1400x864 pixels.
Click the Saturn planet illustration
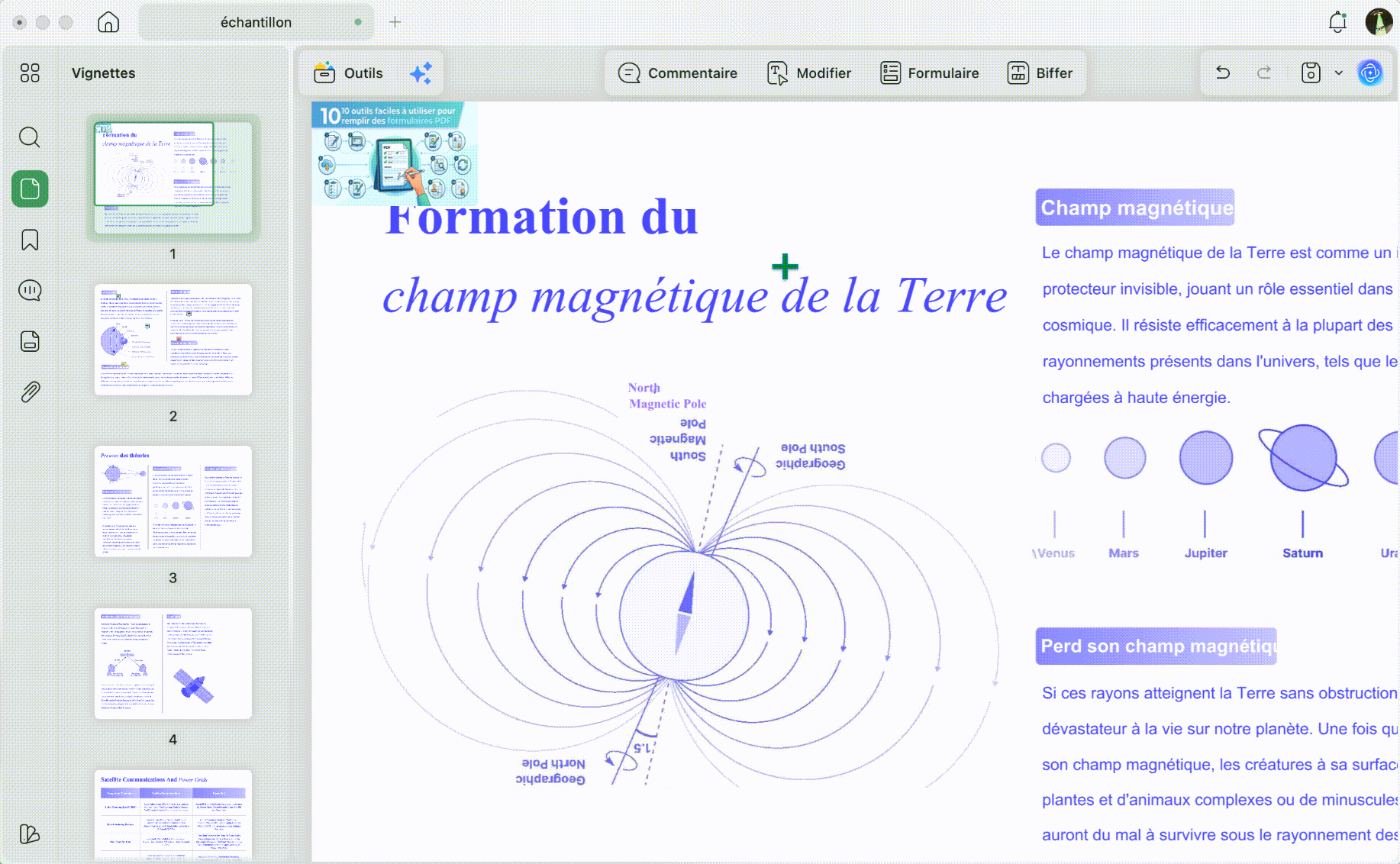pyautogui.click(x=1303, y=458)
